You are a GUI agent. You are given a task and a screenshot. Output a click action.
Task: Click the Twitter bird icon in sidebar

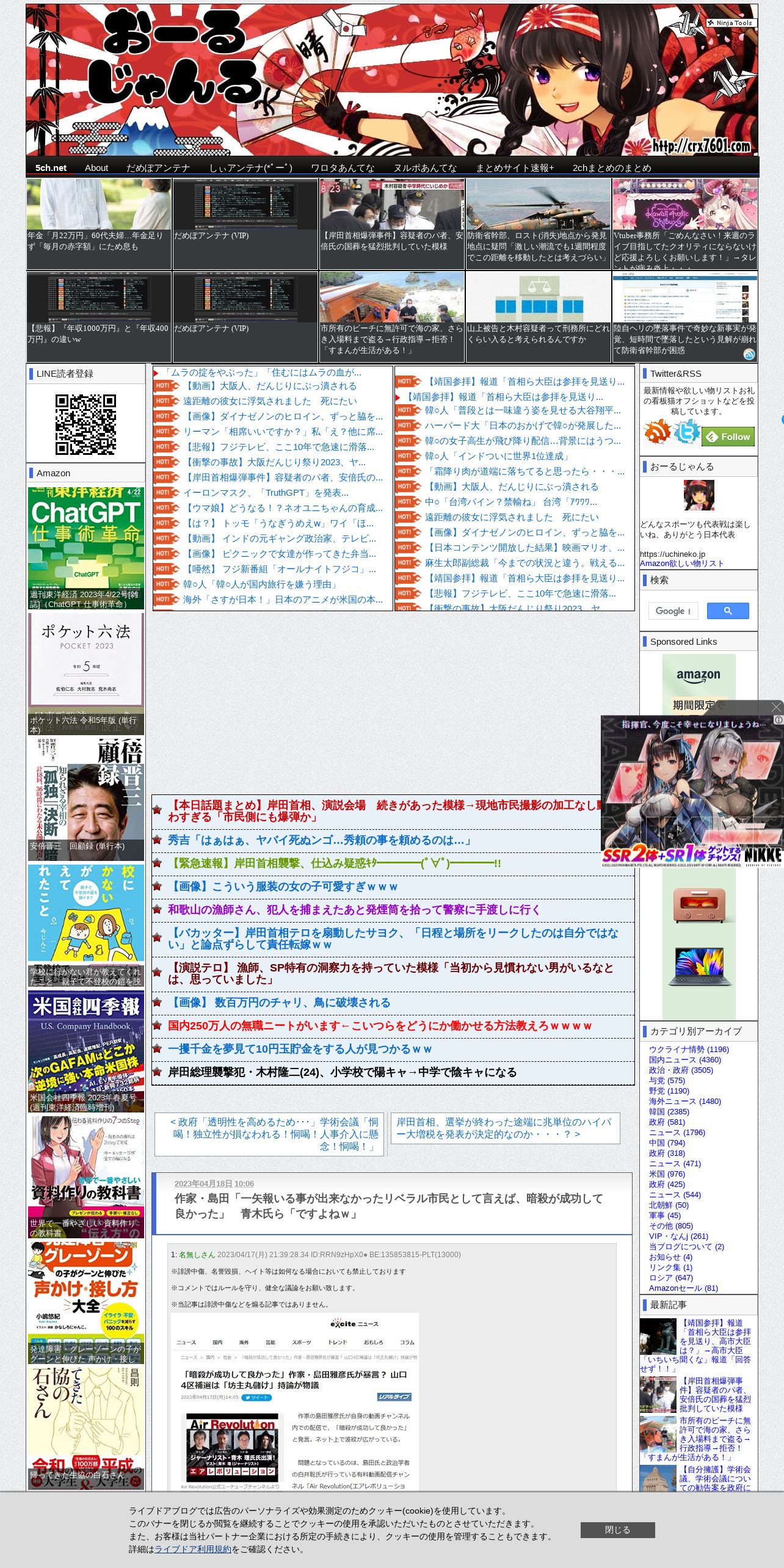pos(687,432)
